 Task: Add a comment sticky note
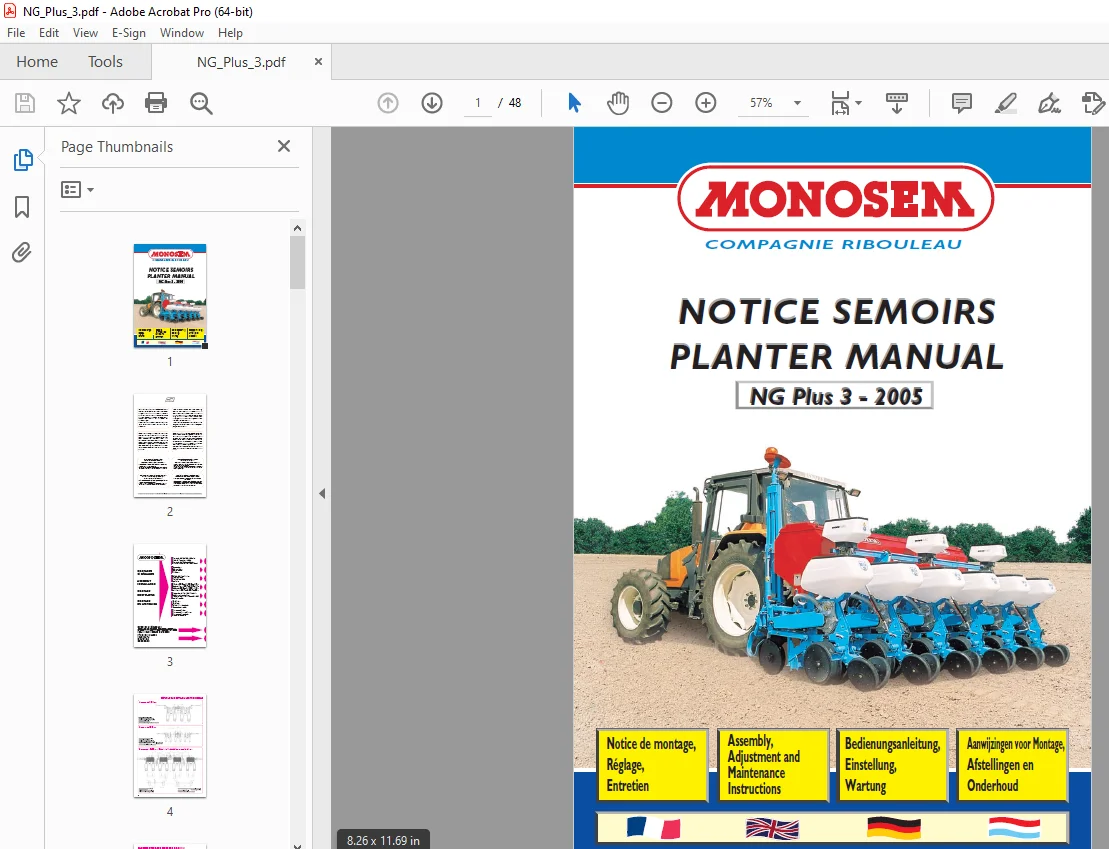click(x=961, y=103)
